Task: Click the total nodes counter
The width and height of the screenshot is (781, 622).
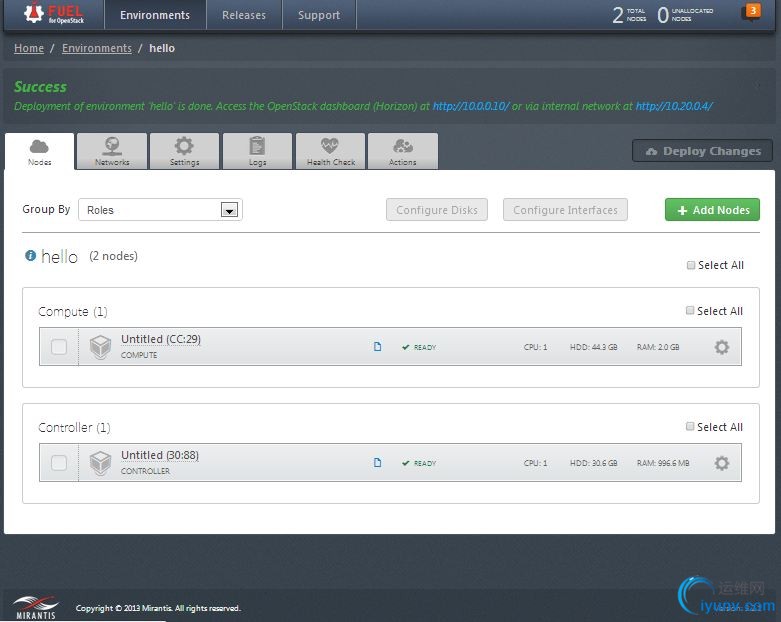Action: 629,14
